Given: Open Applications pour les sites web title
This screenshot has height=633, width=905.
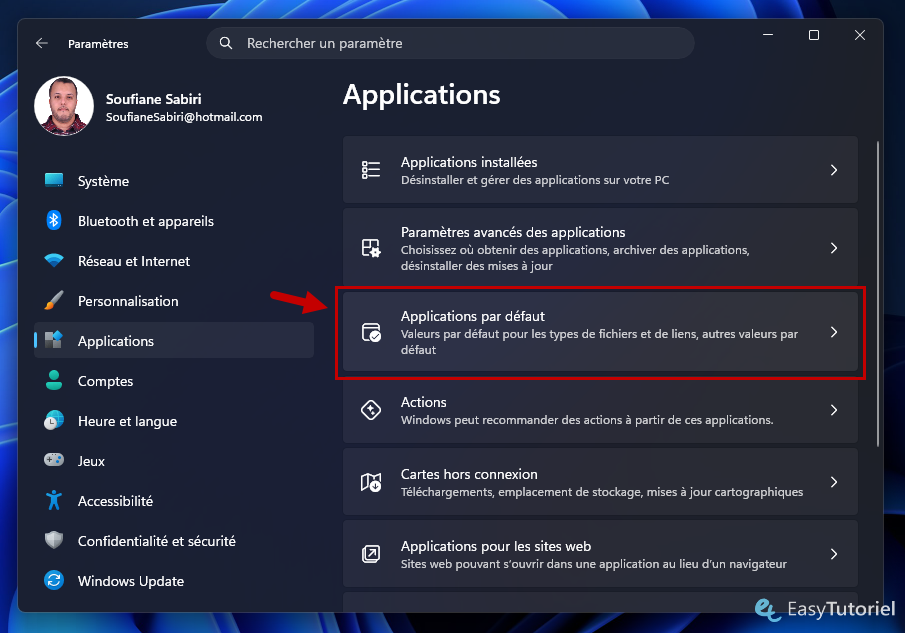Looking at the screenshot, I should coord(496,546).
